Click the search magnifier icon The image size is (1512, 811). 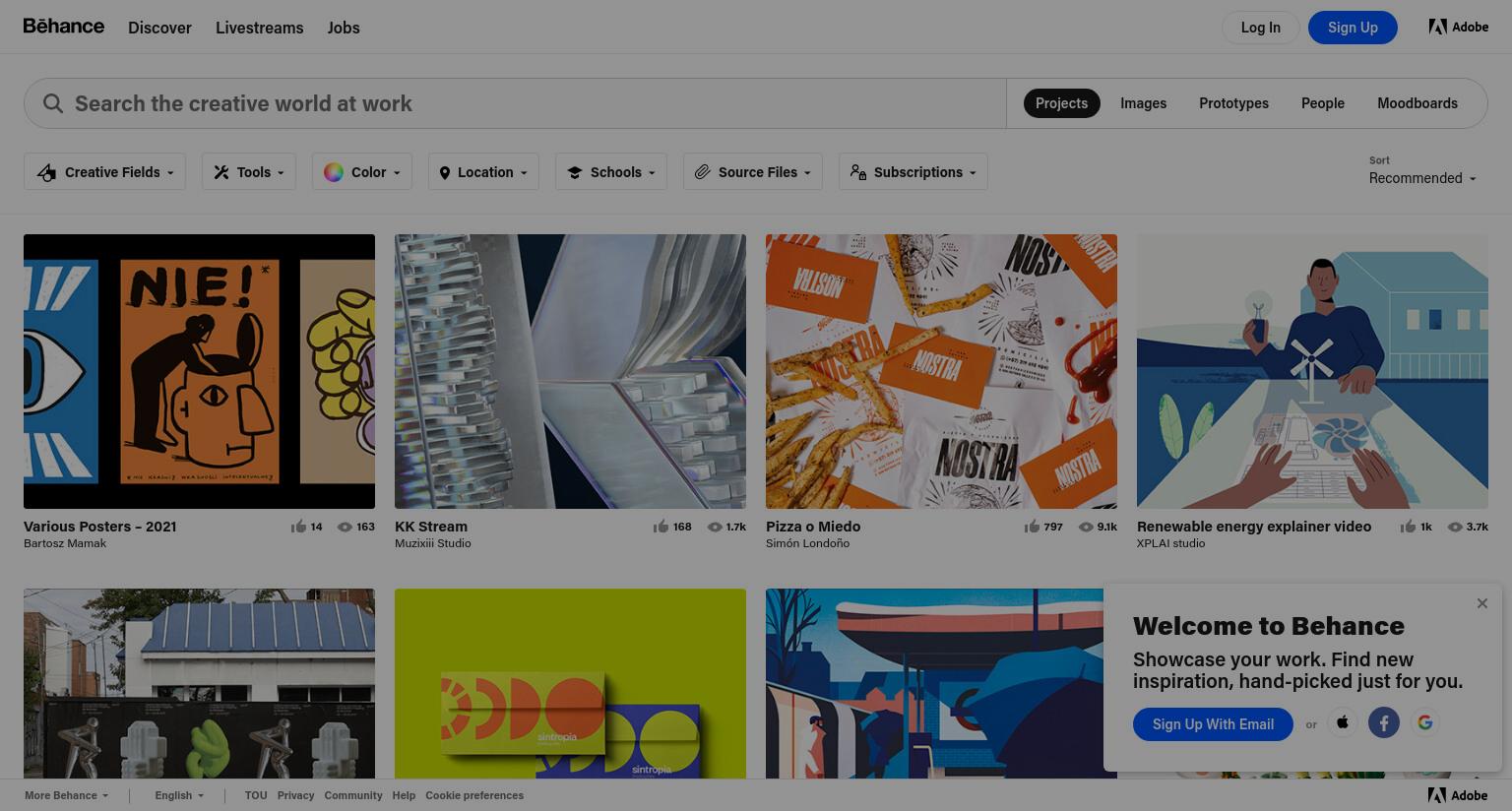(x=53, y=103)
